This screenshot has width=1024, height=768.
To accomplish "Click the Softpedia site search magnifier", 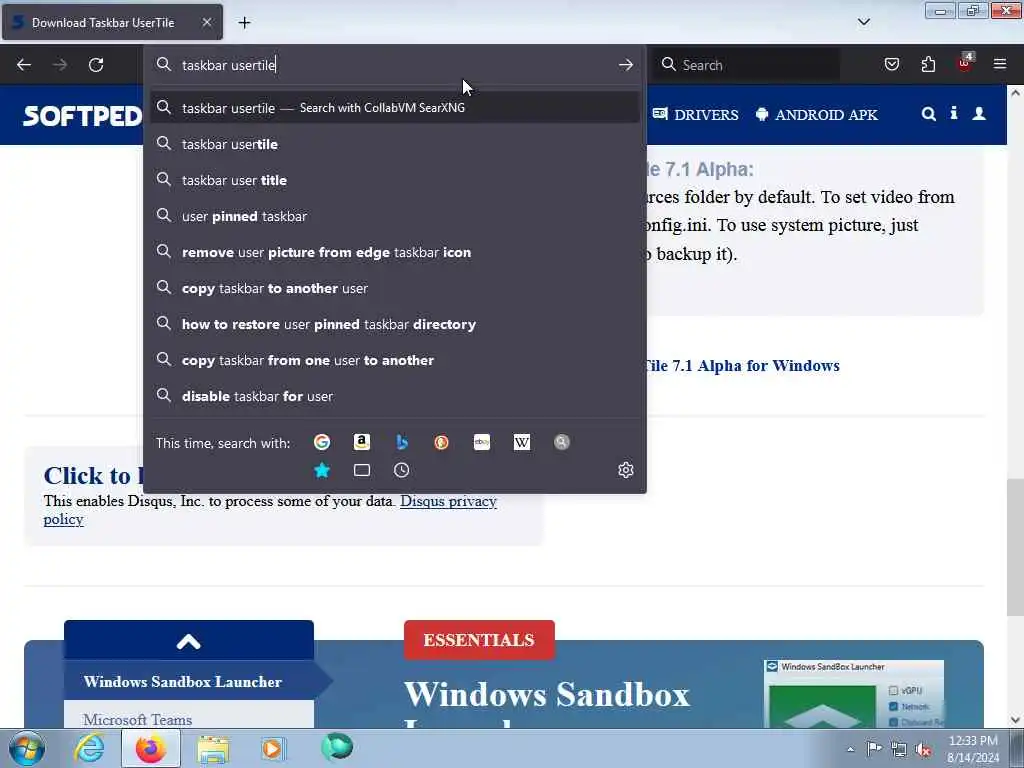I will (929, 114).
